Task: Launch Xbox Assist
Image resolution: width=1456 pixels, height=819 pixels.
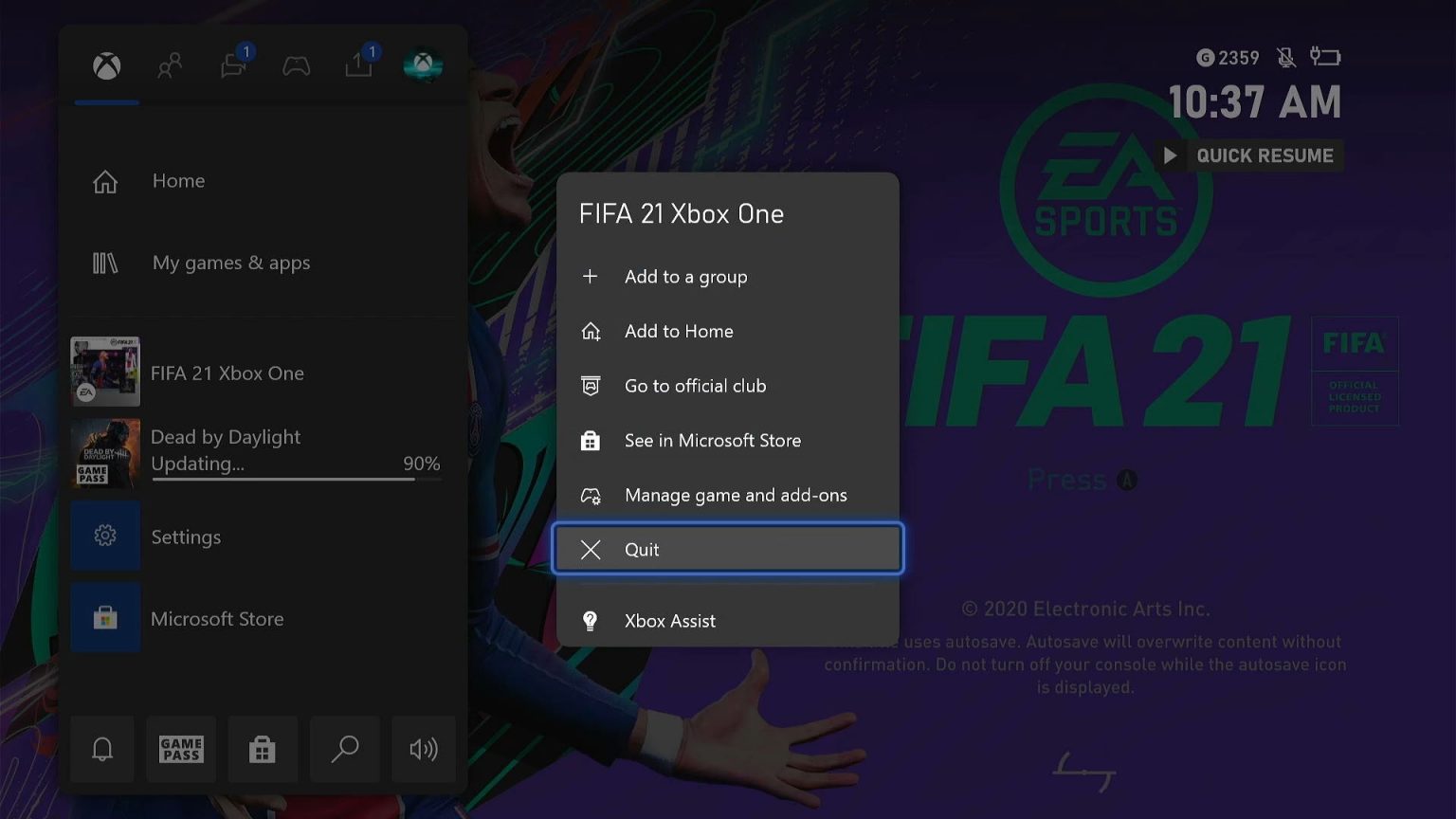Action: [669, 621]
